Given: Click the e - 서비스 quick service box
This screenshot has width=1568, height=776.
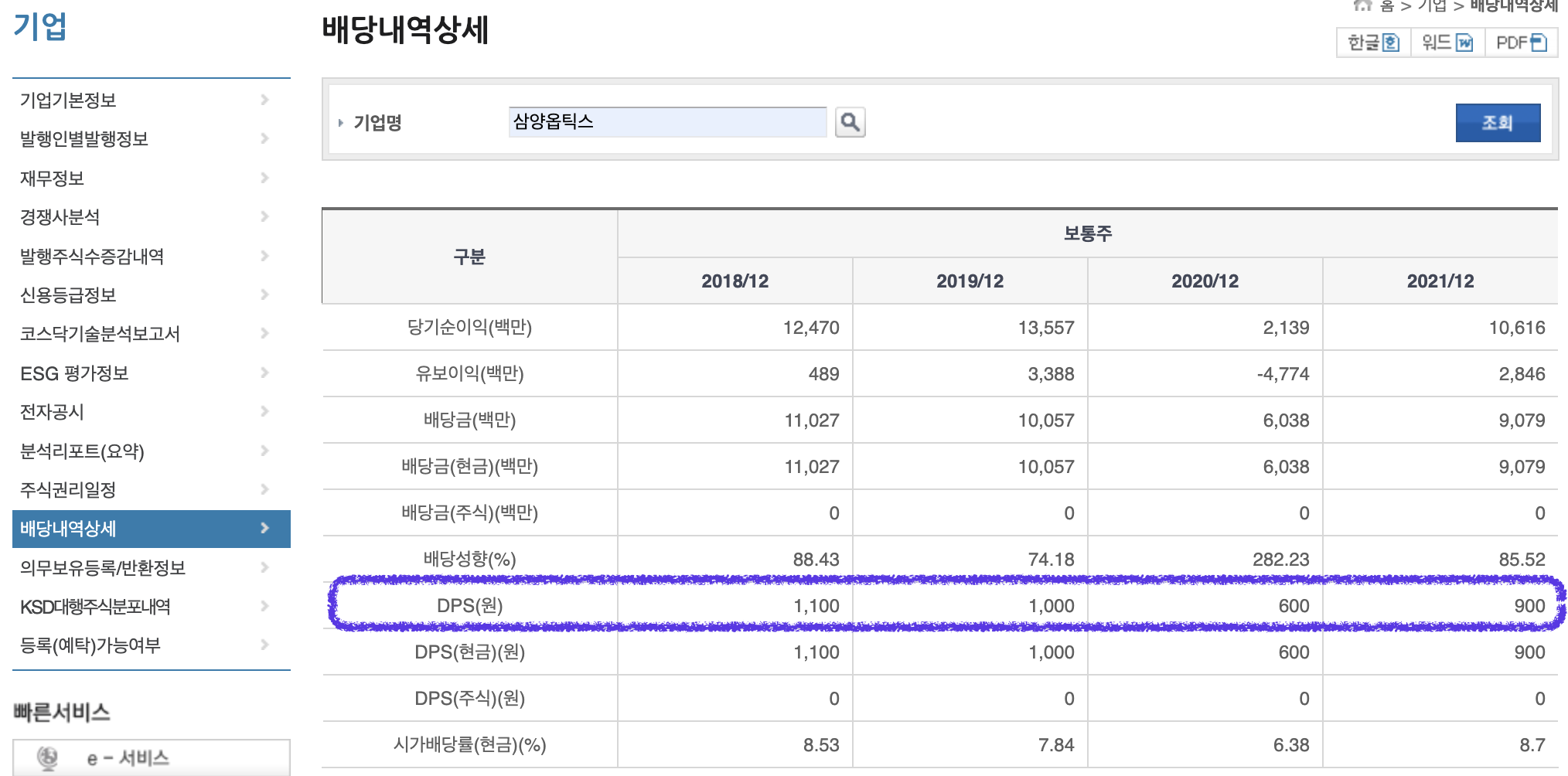Looking at the screenshot, I should pos(152,757).
